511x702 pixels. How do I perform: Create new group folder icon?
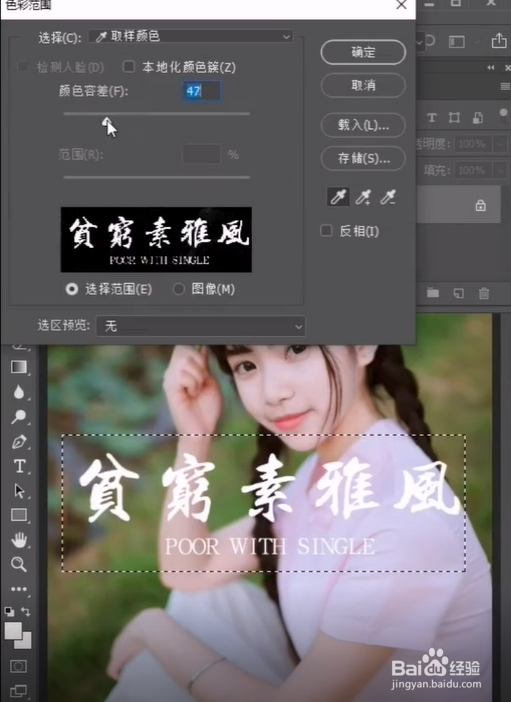point(433,293)
